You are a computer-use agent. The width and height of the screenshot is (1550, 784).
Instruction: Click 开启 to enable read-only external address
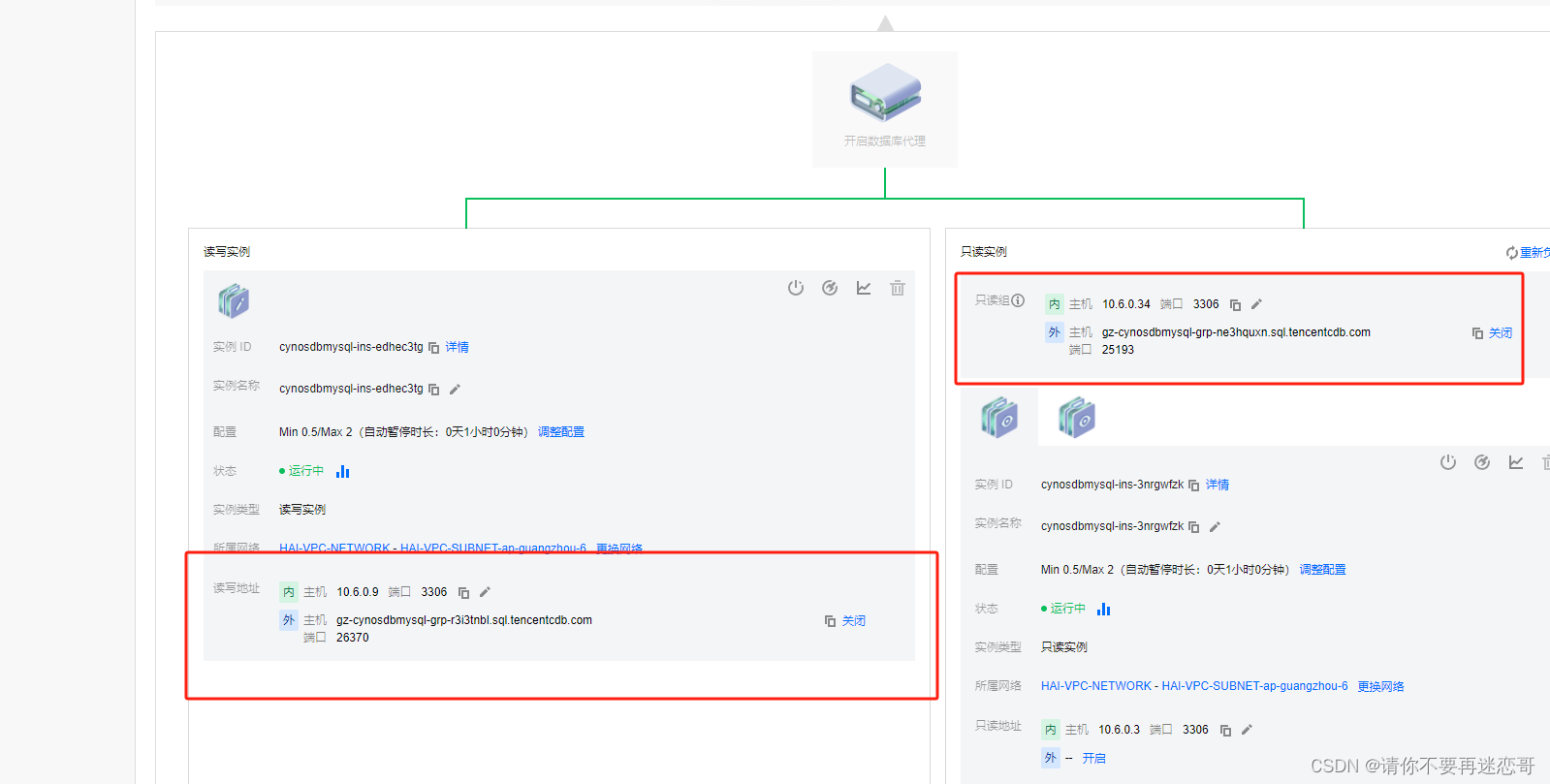pyautogui.click(x=1094, y=759)
